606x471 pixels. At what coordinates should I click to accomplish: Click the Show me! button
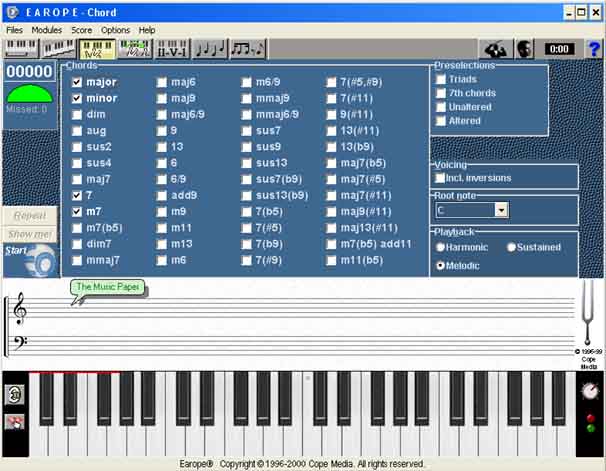(x=29, y=234)
